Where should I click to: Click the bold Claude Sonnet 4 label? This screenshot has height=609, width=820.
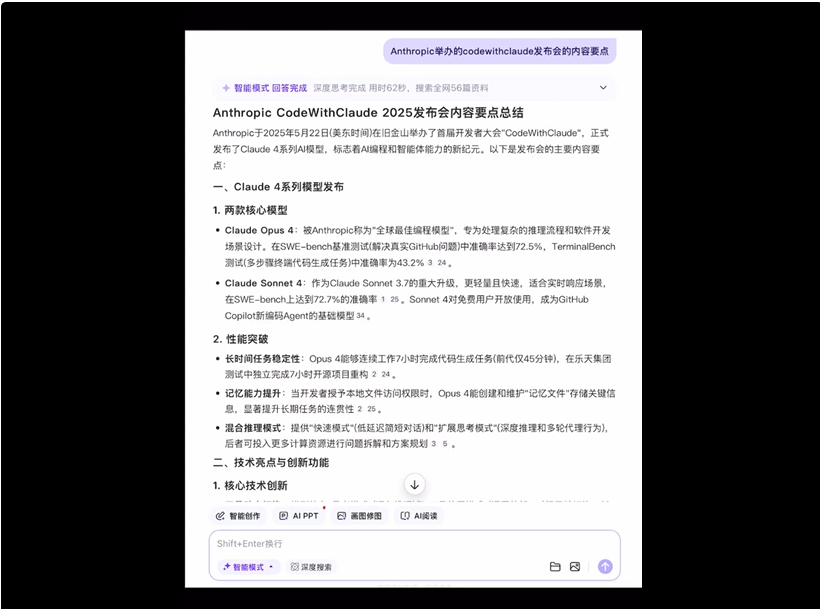(264, 283)
